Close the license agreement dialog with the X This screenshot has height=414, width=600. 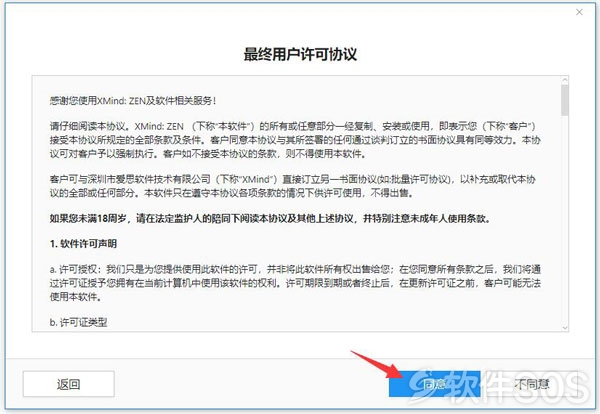pyautogui.click(x=579, y=12)
